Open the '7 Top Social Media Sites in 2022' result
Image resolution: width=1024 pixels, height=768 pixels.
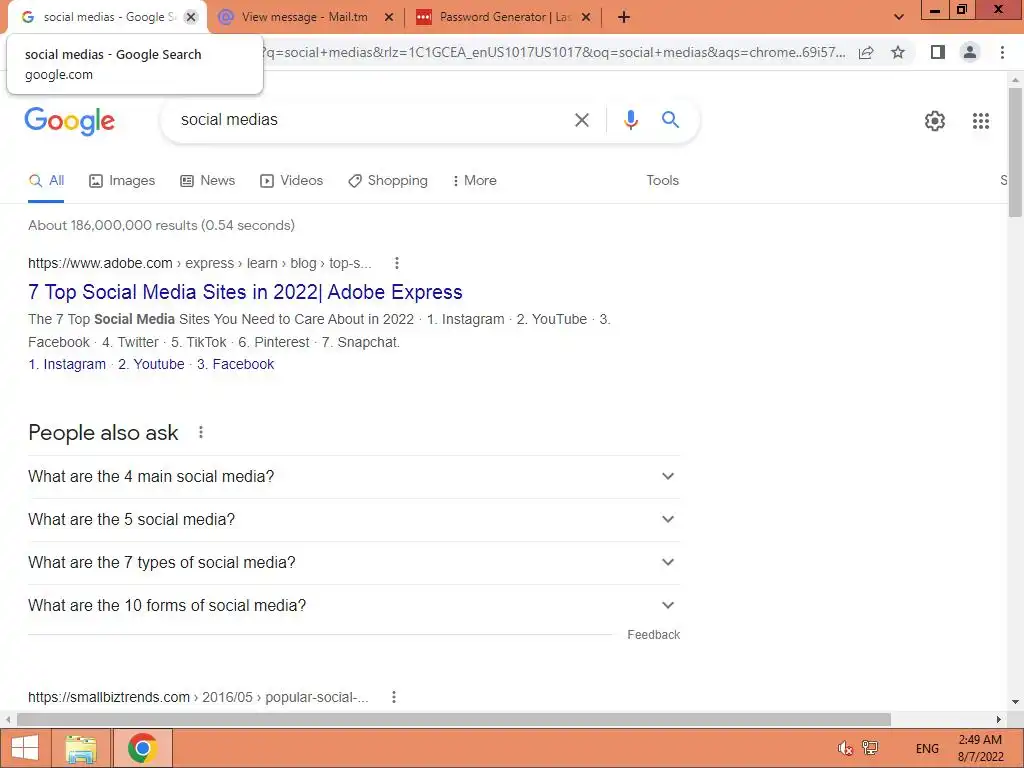[245, 292]
